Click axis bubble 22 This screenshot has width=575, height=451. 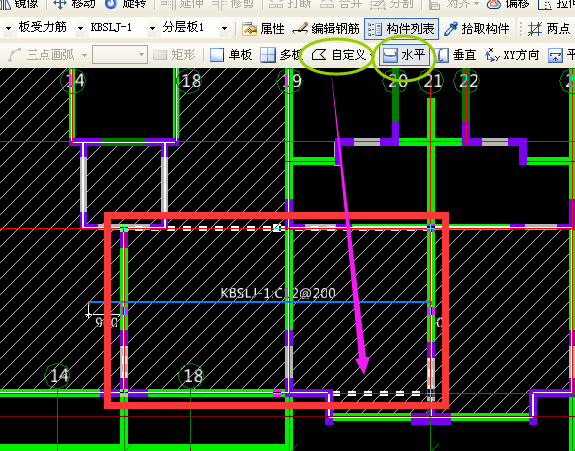pyautogui.click(x=466, y=81)
